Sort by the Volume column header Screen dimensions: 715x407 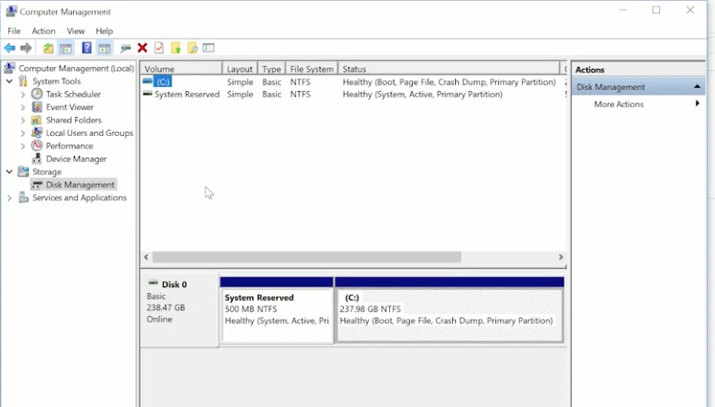pos(181,69)
